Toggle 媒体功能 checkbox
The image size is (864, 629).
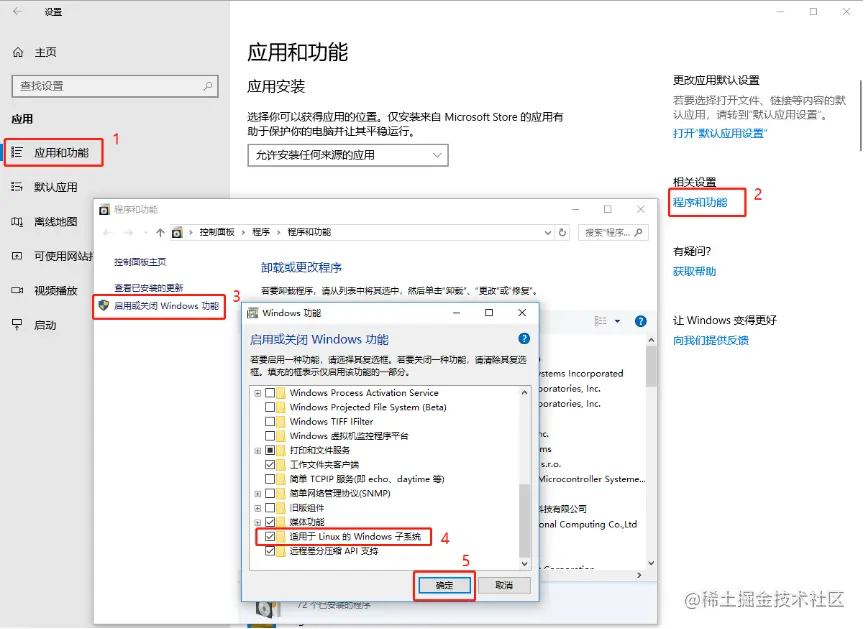coord(270,522)
